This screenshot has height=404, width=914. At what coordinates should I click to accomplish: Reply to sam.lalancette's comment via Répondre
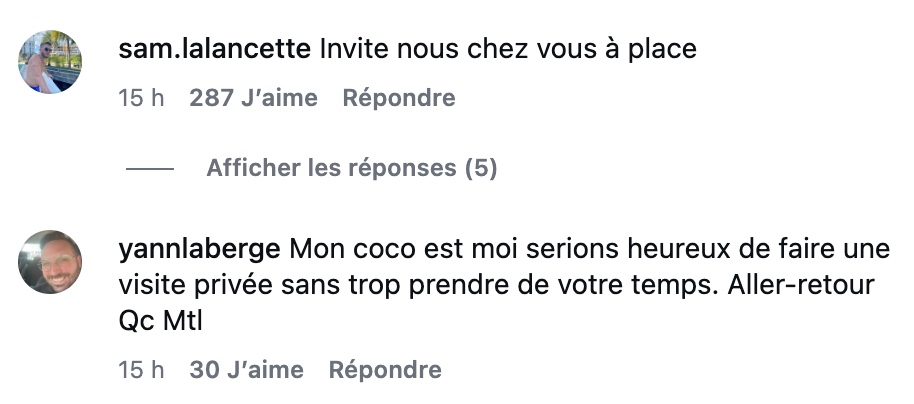(399, 98)
